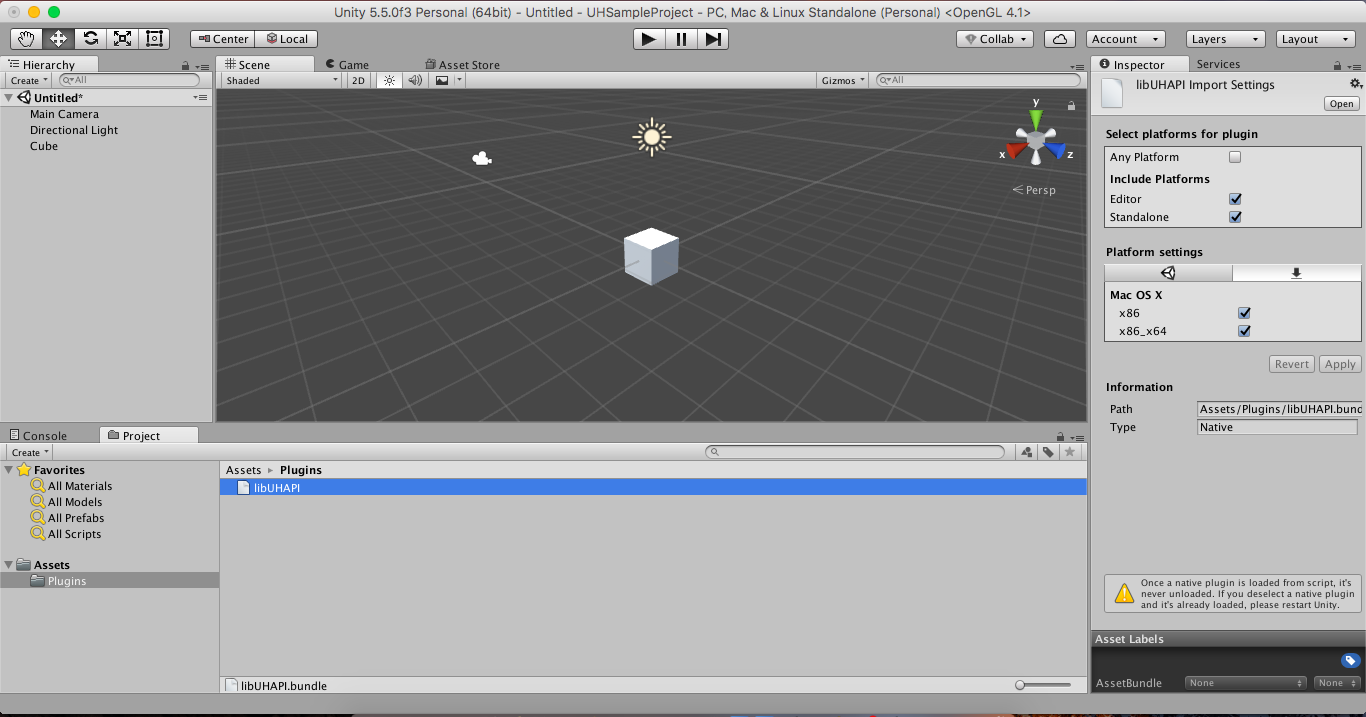The height and width of the screenshot is (717, 1366).
Task: Click the Project panel search field
Action: click(855, 452)
